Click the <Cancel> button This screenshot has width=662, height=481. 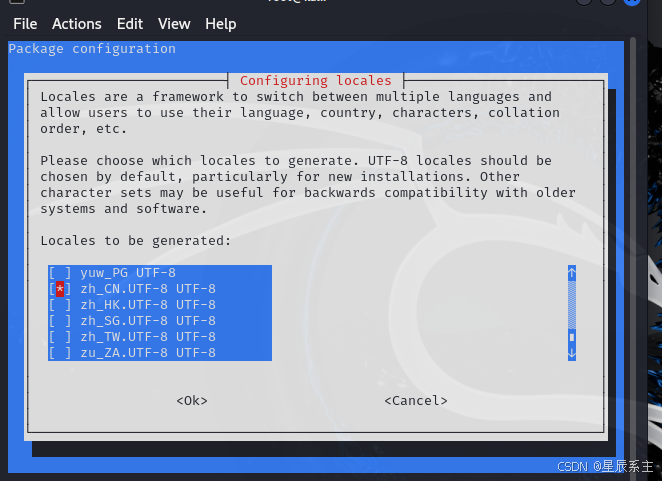coord(416,400)
